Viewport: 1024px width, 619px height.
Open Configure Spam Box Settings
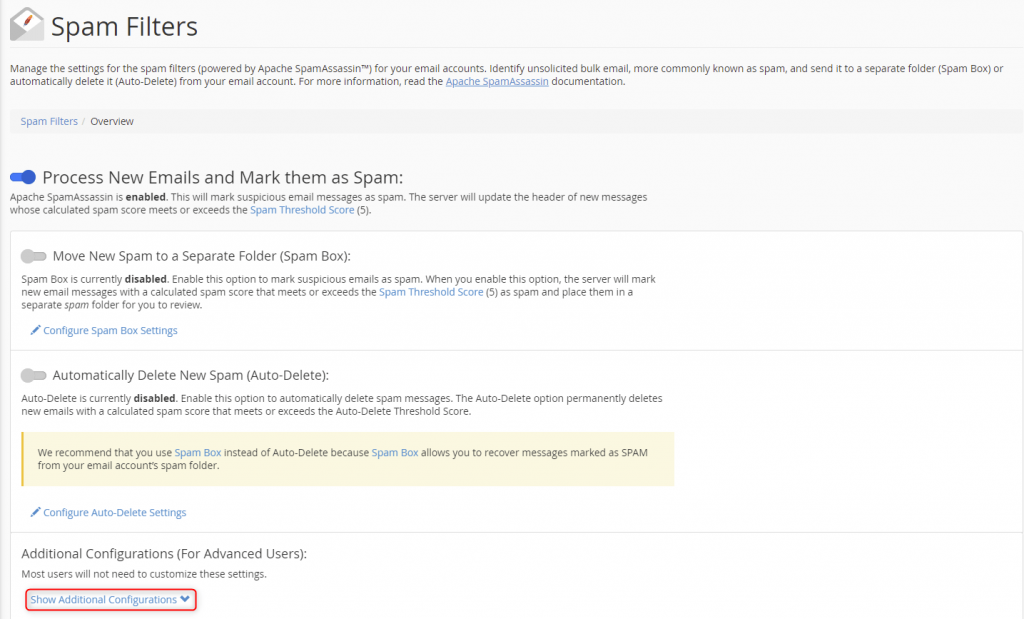point(110,330)
